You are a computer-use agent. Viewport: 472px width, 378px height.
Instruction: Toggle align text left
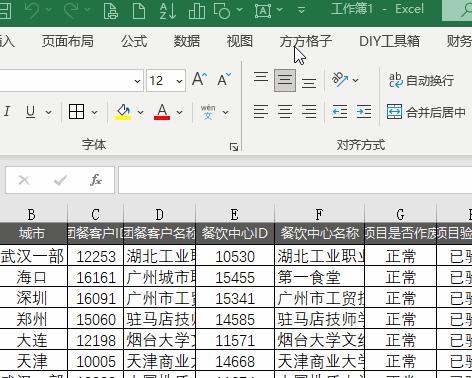pyautogui.click(x=261, y=112)
